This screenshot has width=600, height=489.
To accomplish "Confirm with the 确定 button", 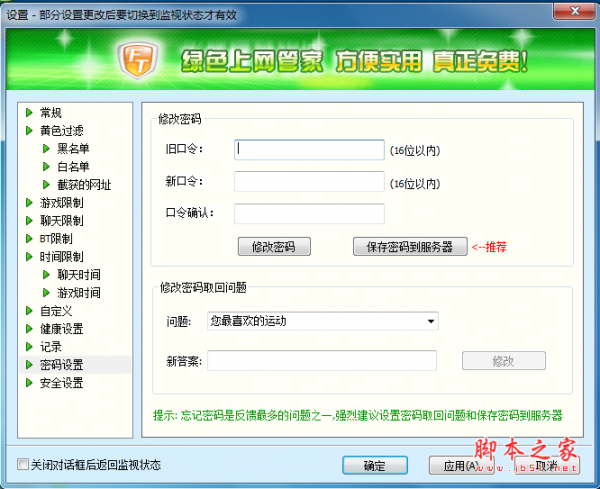I will tap(375, 465).
